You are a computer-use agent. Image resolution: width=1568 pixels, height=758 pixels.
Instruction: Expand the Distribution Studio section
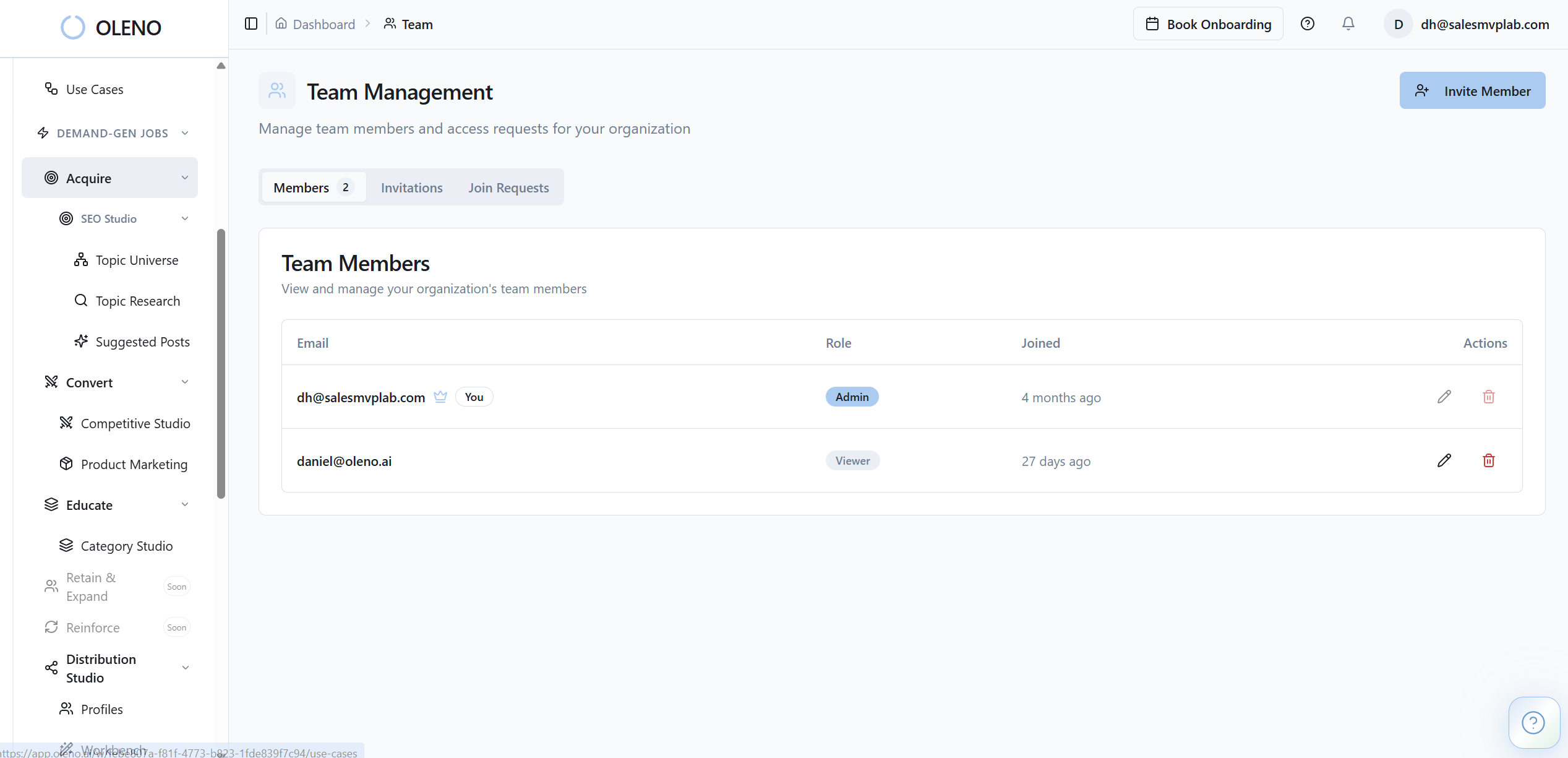click(x=185, y=668)
